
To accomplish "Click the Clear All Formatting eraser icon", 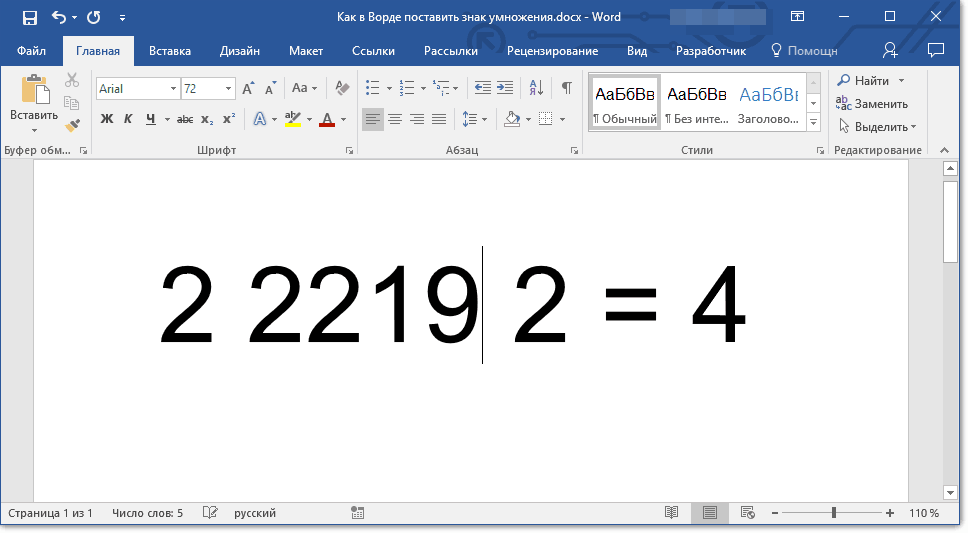I will pyautogui.click(x=342, y=88).
